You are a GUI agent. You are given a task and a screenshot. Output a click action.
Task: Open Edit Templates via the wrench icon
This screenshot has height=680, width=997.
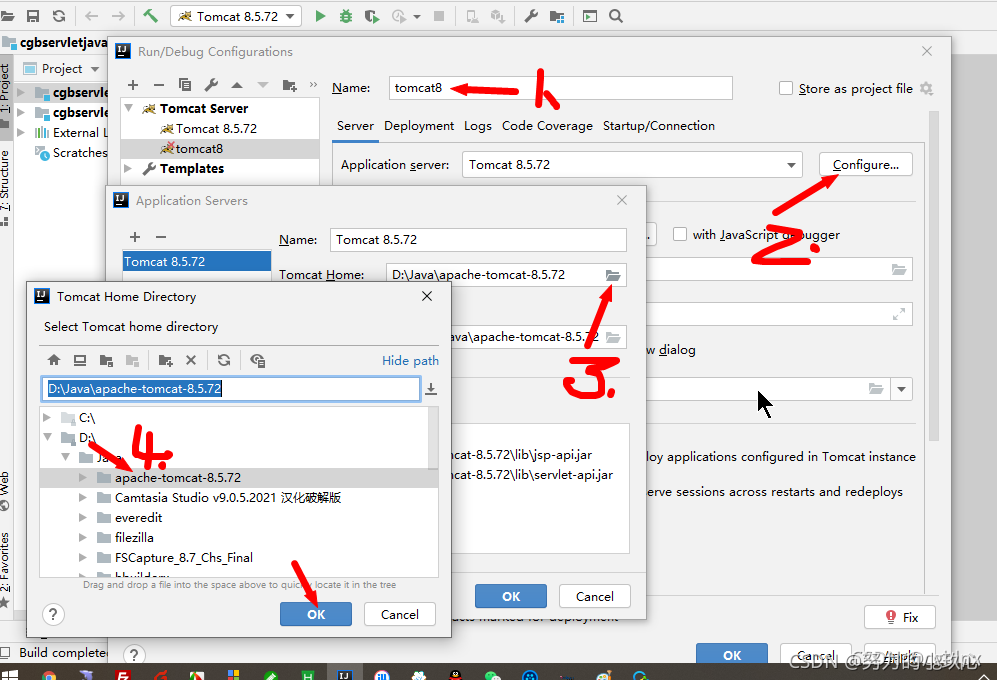click(210, 86)
